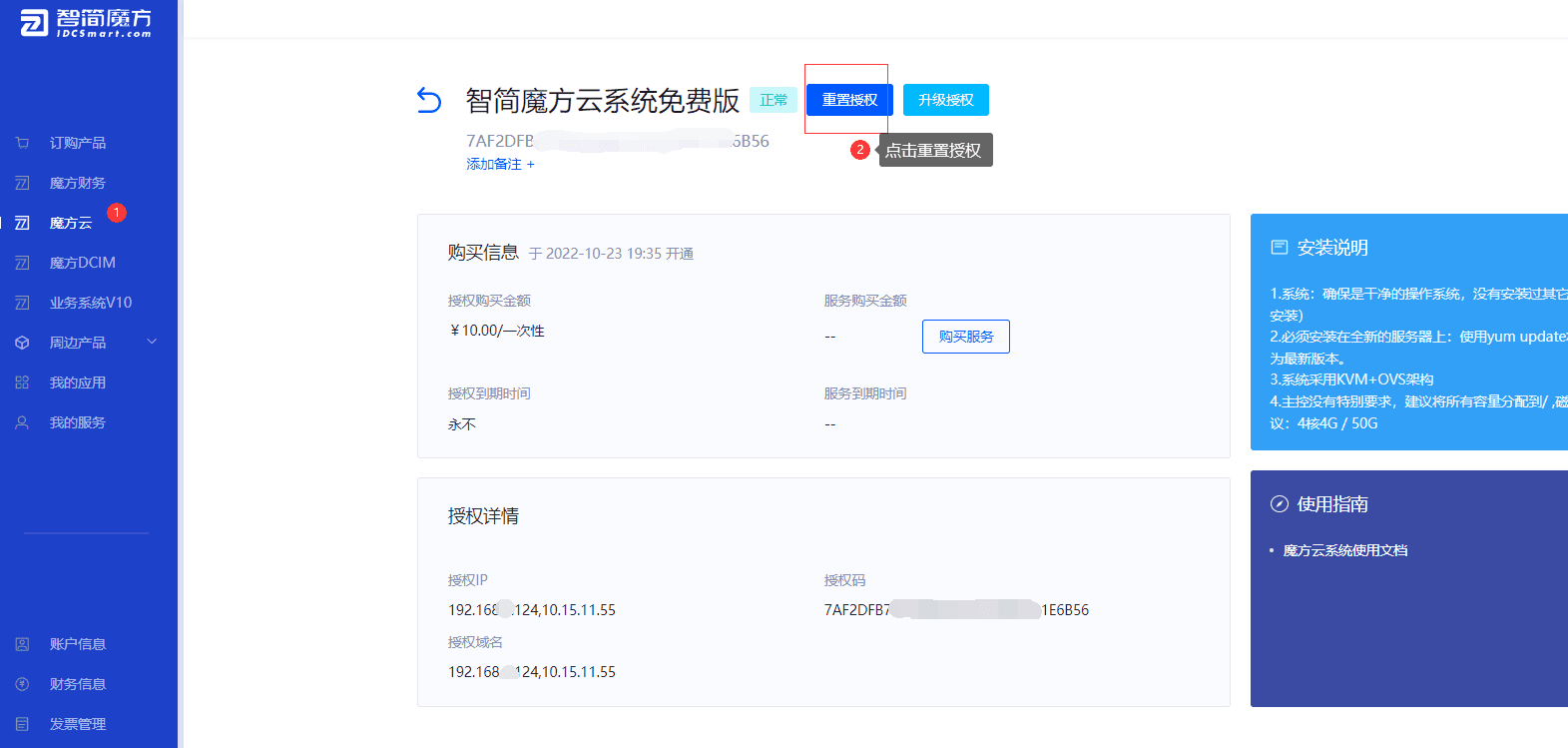
Task: Click the yen coin icon beside 财务信息
Action: coord(22,684)
